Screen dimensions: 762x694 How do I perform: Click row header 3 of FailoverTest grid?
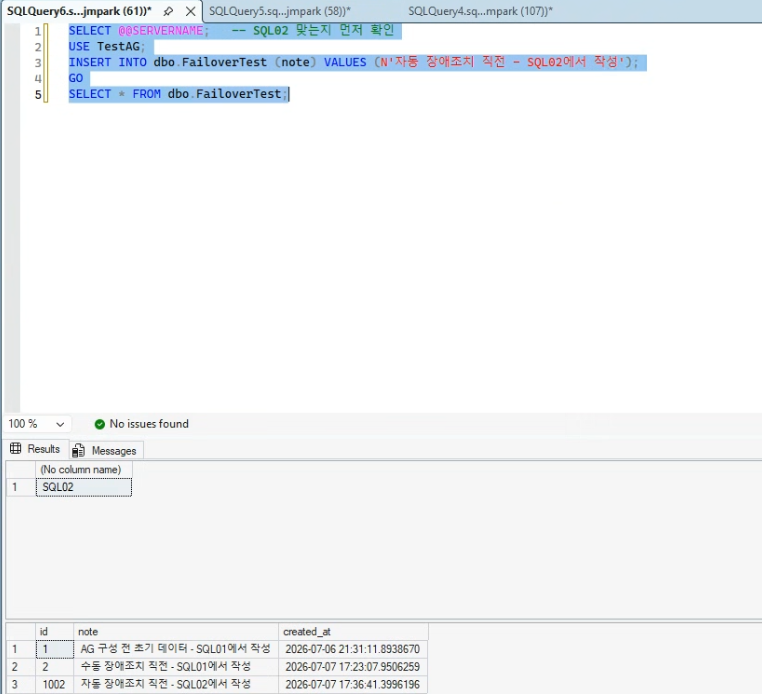[21, 684]
